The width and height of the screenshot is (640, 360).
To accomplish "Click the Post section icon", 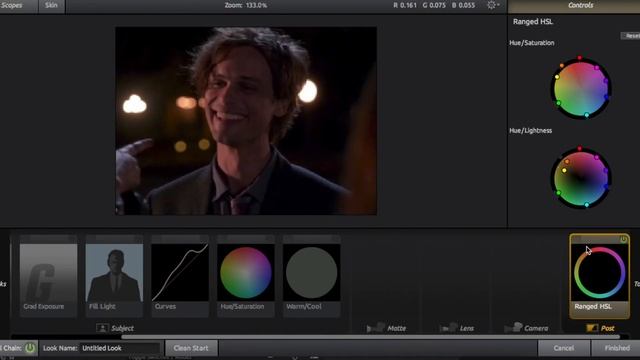I will [x=592, y=328].
